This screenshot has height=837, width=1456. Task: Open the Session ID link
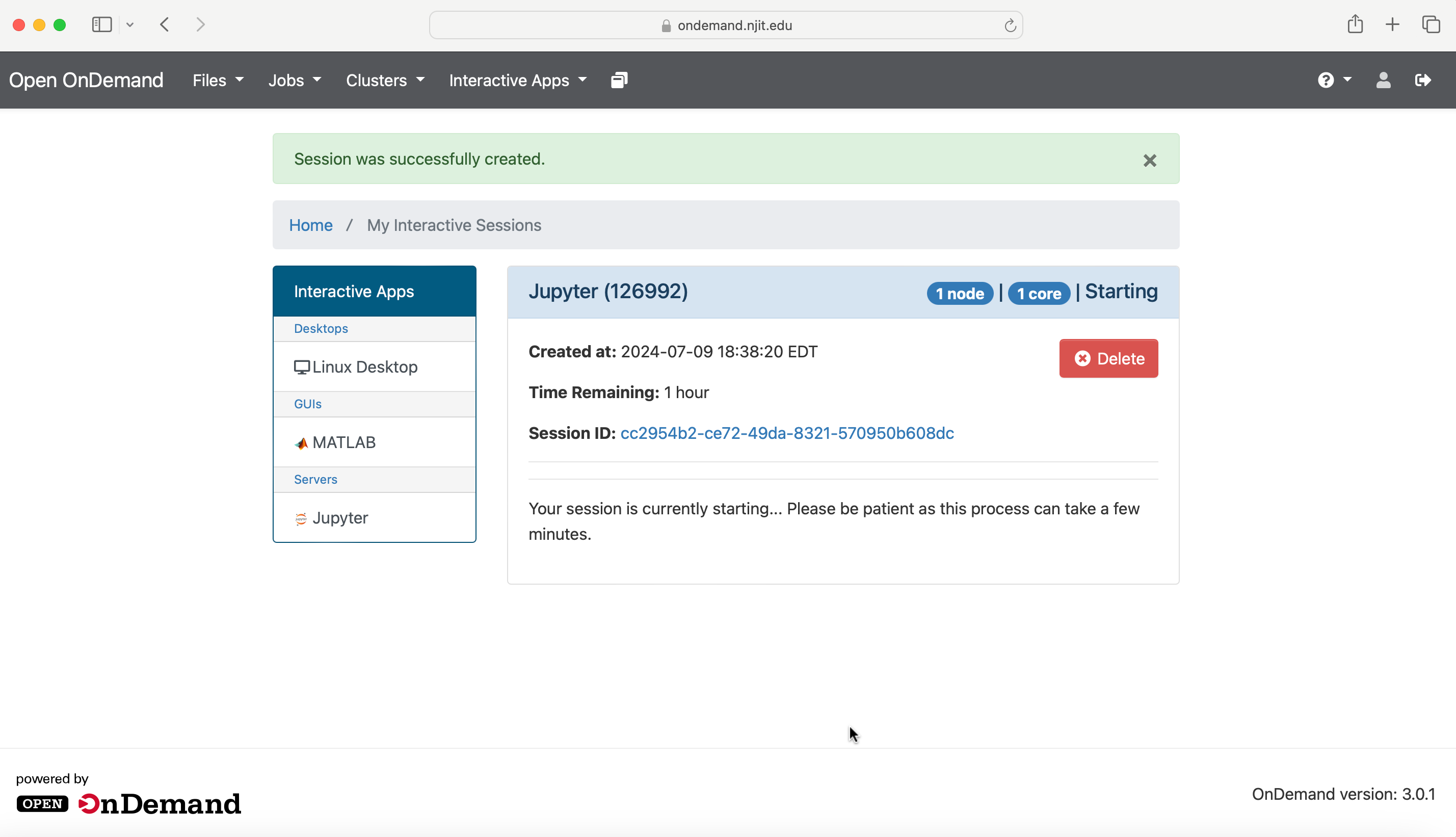click(x=787, y=433)
